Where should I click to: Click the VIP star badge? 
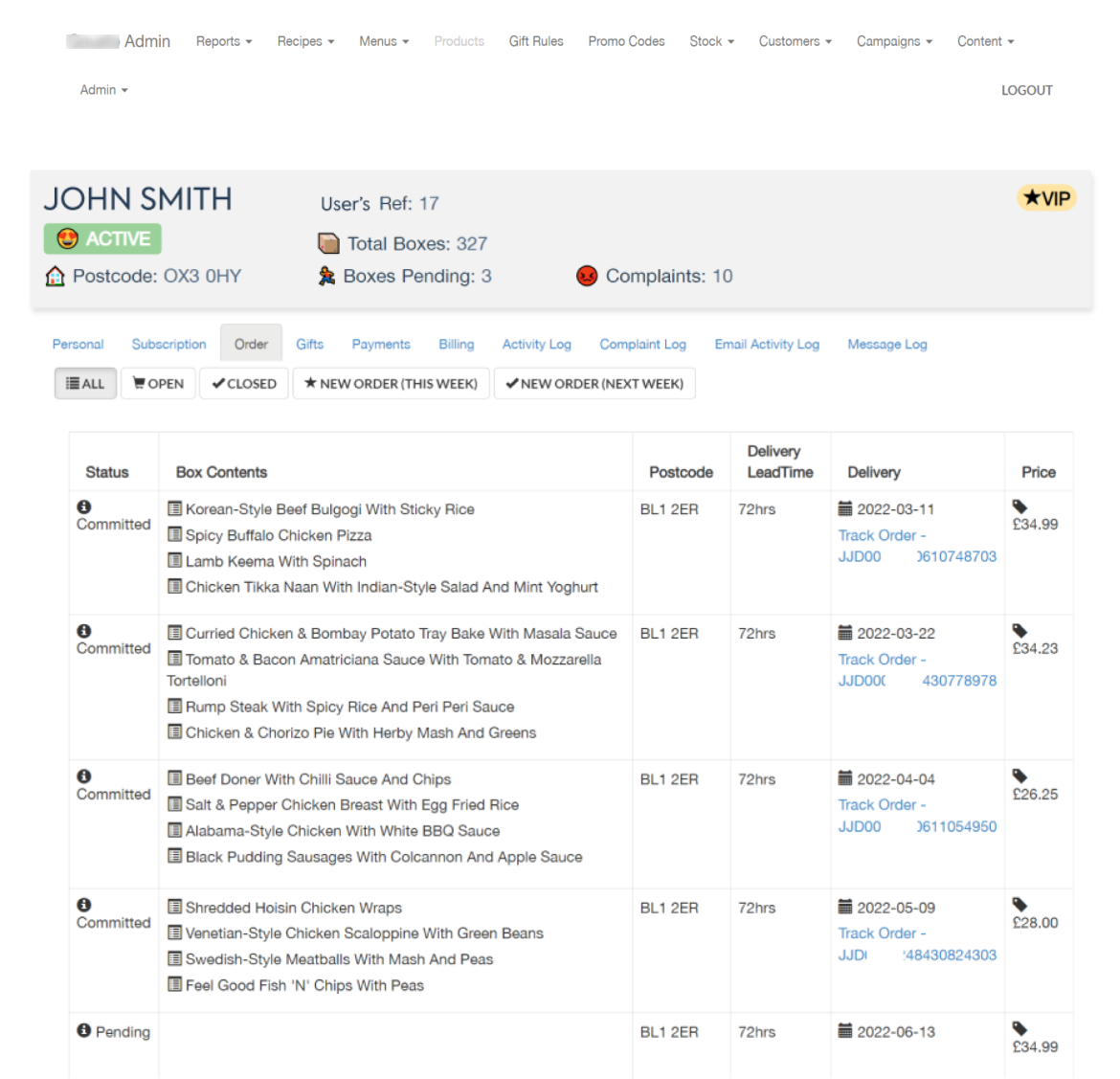[1046, 198]
